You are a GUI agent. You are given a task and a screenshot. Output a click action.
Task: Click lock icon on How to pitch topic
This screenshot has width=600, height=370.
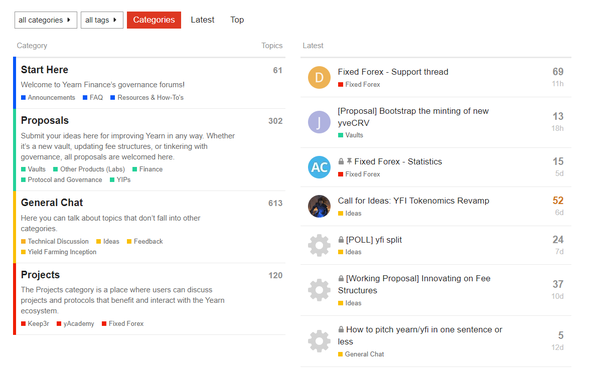pyautogui.click(x=341, y=329)
